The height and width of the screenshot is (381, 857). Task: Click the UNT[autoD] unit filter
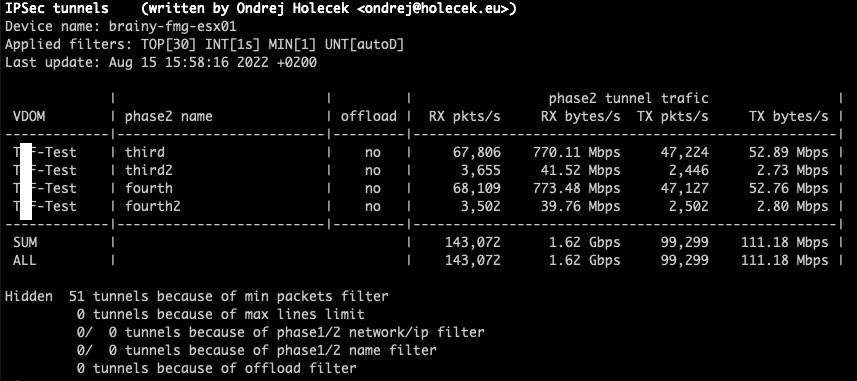point(365,45)
